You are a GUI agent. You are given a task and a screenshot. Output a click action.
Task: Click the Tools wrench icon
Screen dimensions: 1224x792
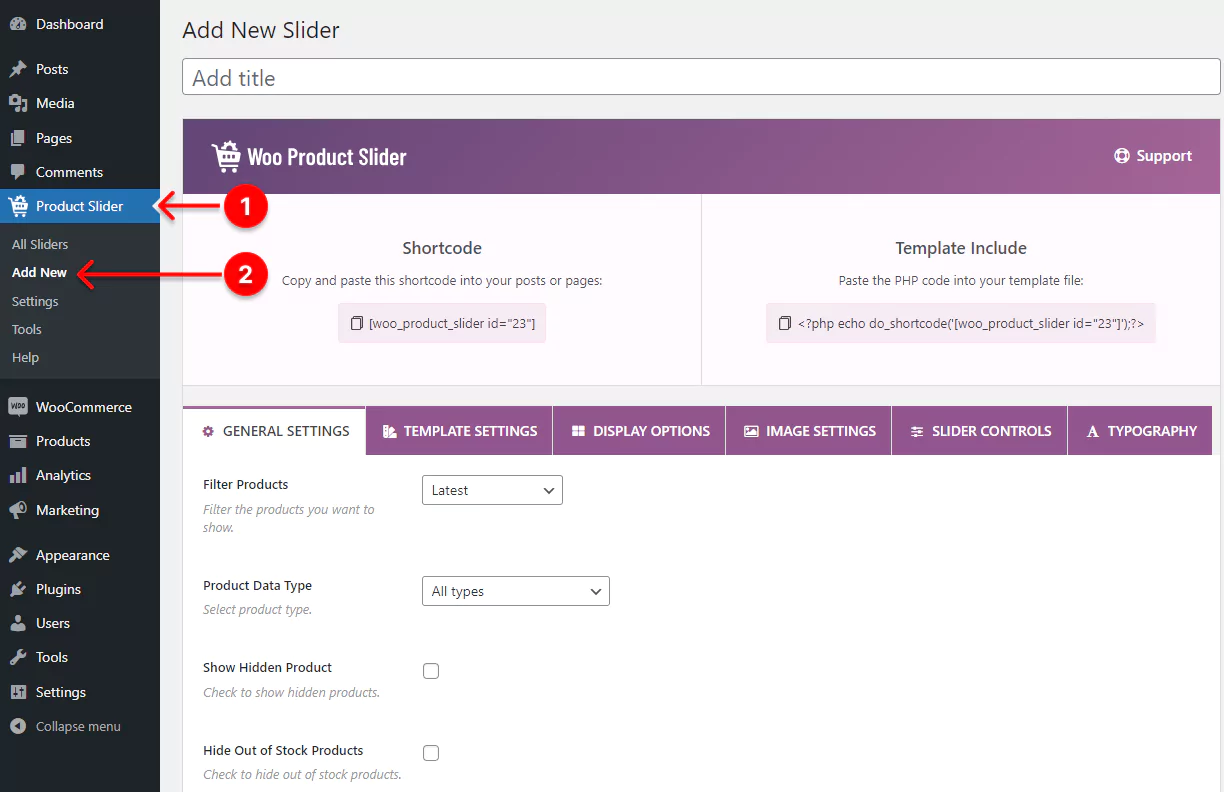click(18, 657)
